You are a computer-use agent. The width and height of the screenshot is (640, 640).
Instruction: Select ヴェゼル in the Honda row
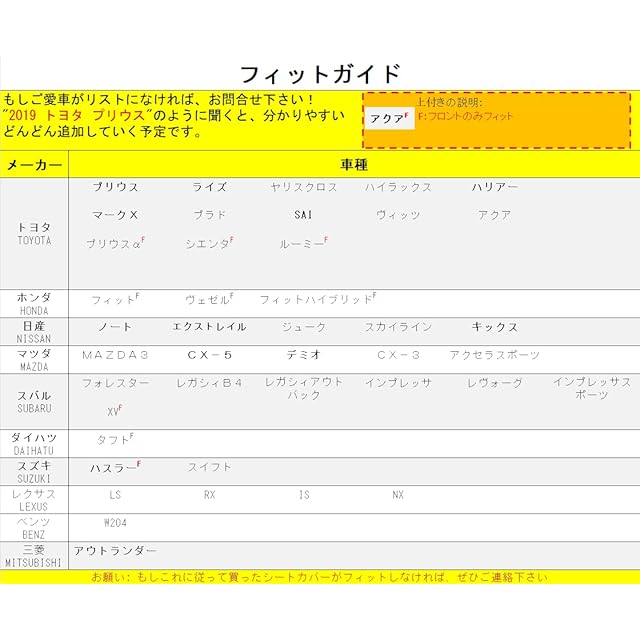pos(209,299)
